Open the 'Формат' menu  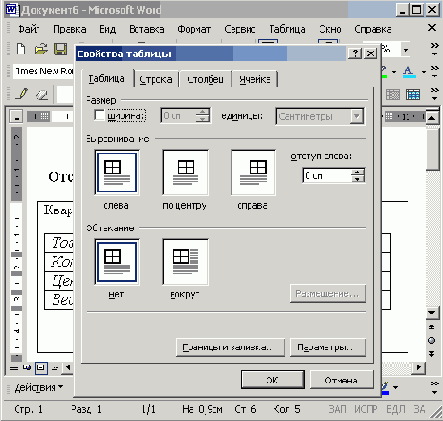194,29
